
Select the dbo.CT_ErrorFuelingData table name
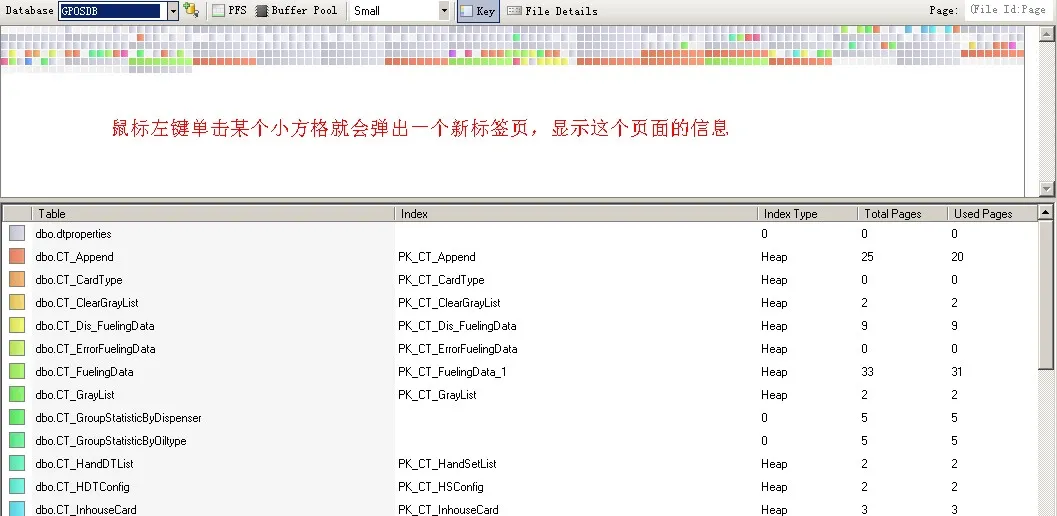(x=95, y=349)
